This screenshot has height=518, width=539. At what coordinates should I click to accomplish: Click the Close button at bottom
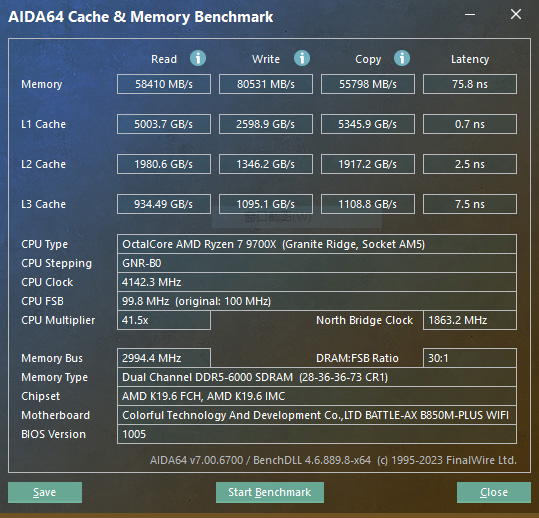tap(494, 492)
